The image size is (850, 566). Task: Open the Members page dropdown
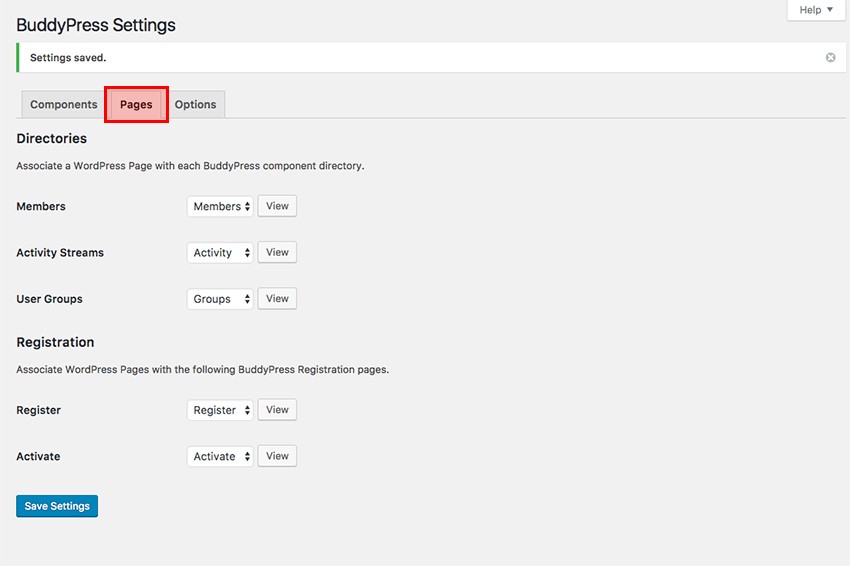click(x=220, y=206)
